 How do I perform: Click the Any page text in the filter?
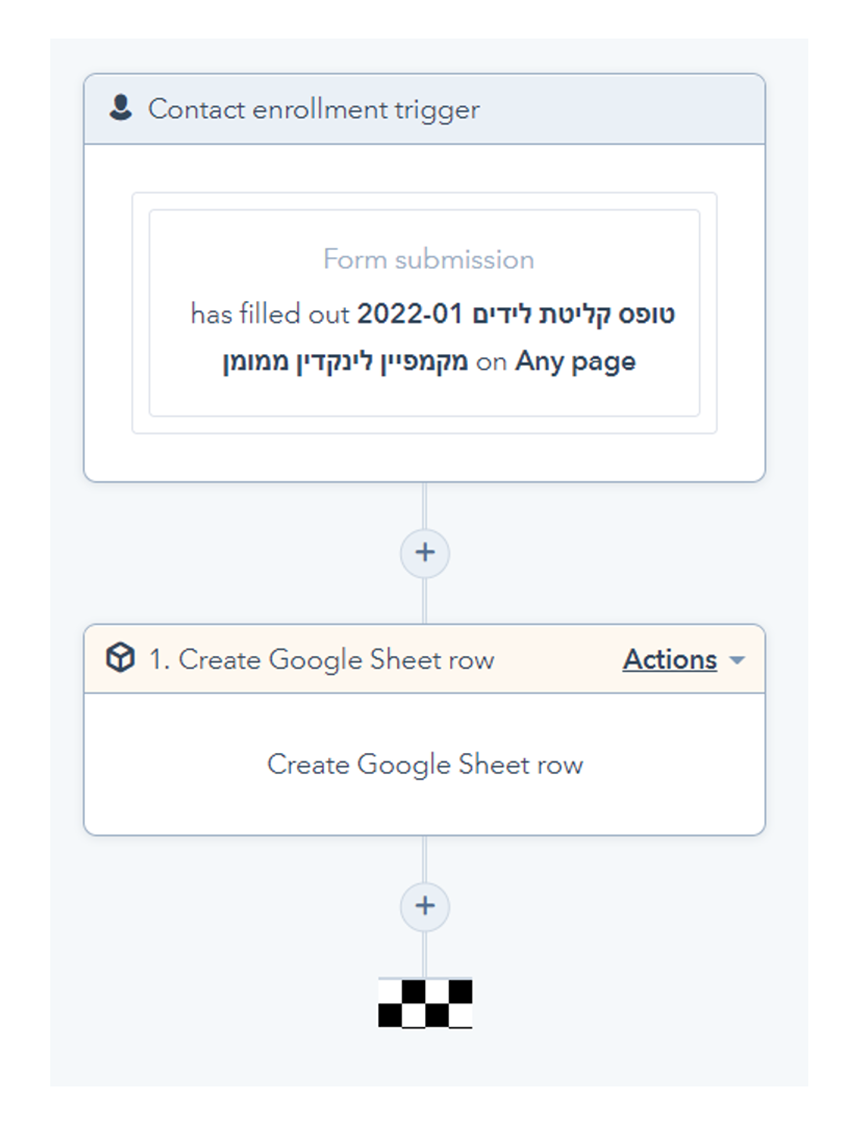click(x=575, y=362)
